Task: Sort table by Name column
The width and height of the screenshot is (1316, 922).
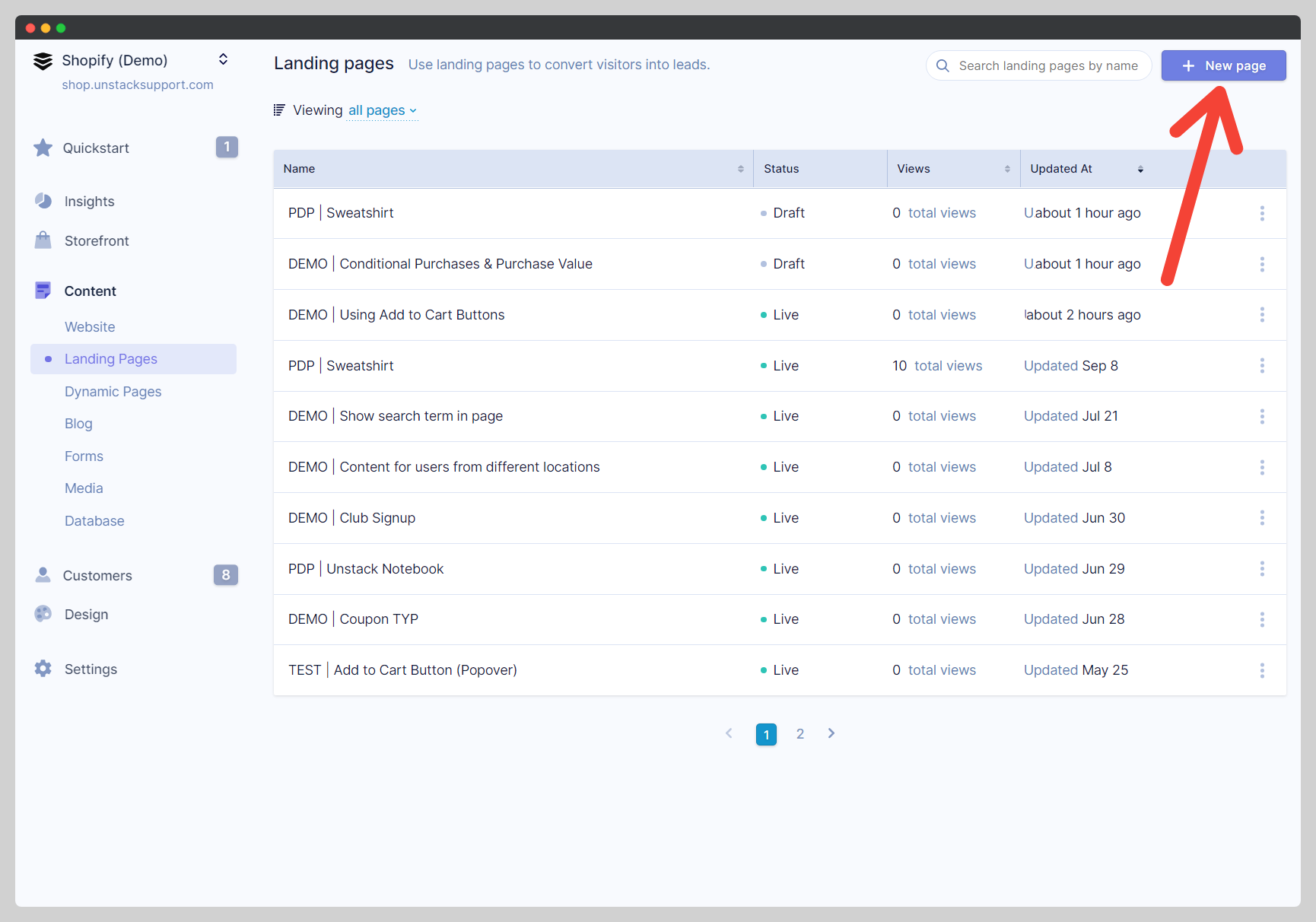Action: (740, 169)
